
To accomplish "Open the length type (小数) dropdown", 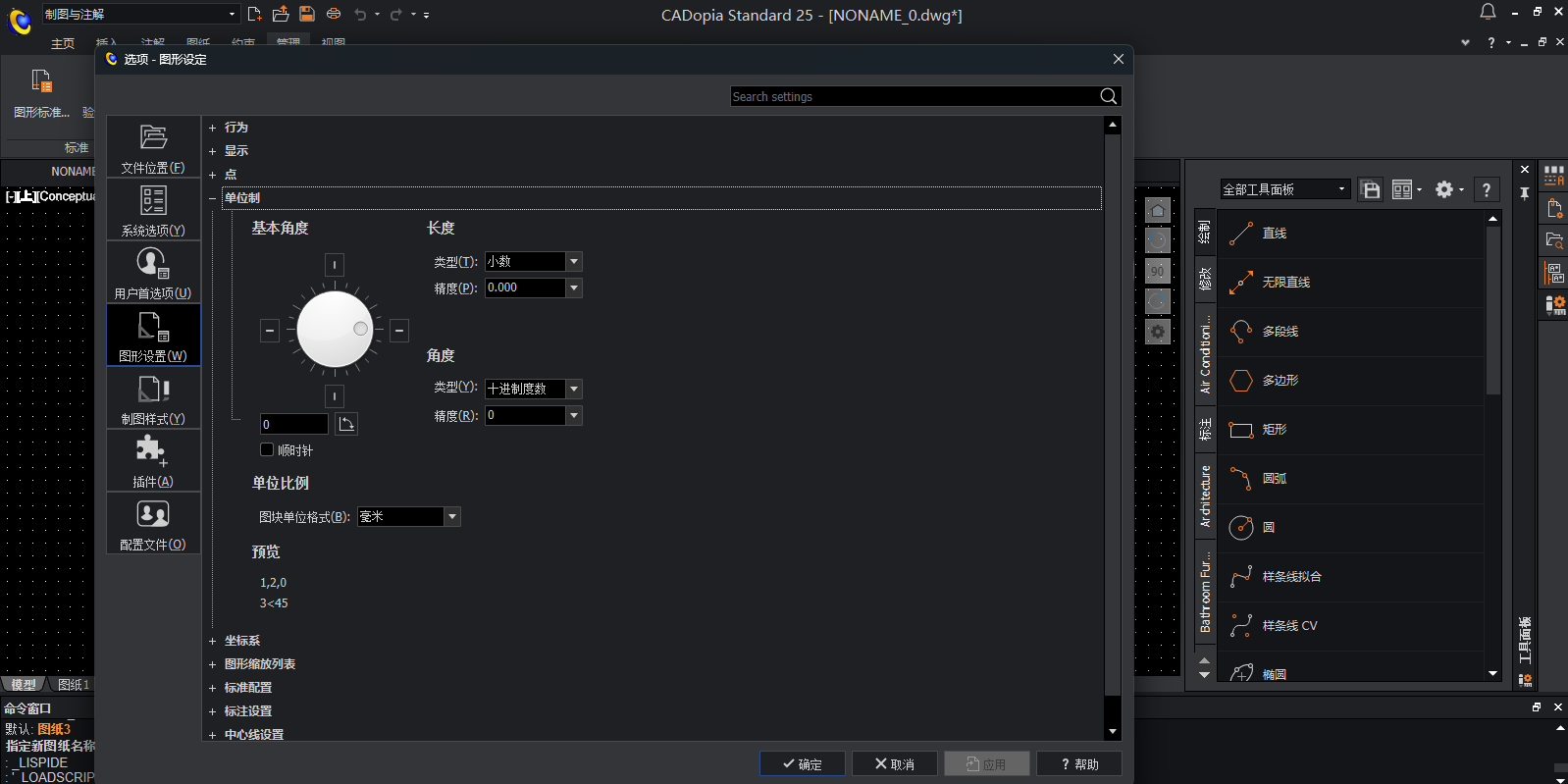I will click(x=574, y=262).
